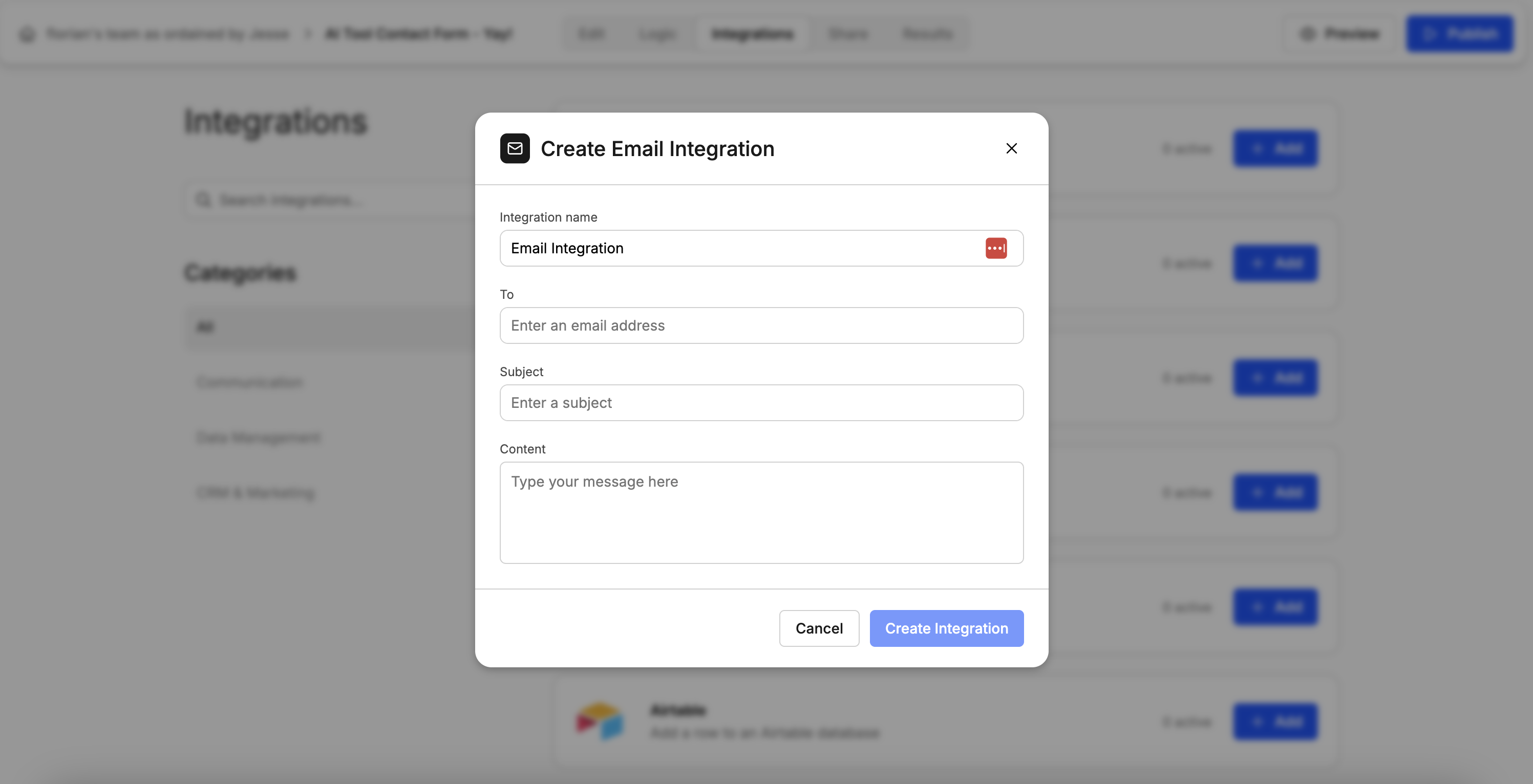Click the Airtable logo icon
Viewport: 1533px width, 784px height.
click(x=599, y=721)
